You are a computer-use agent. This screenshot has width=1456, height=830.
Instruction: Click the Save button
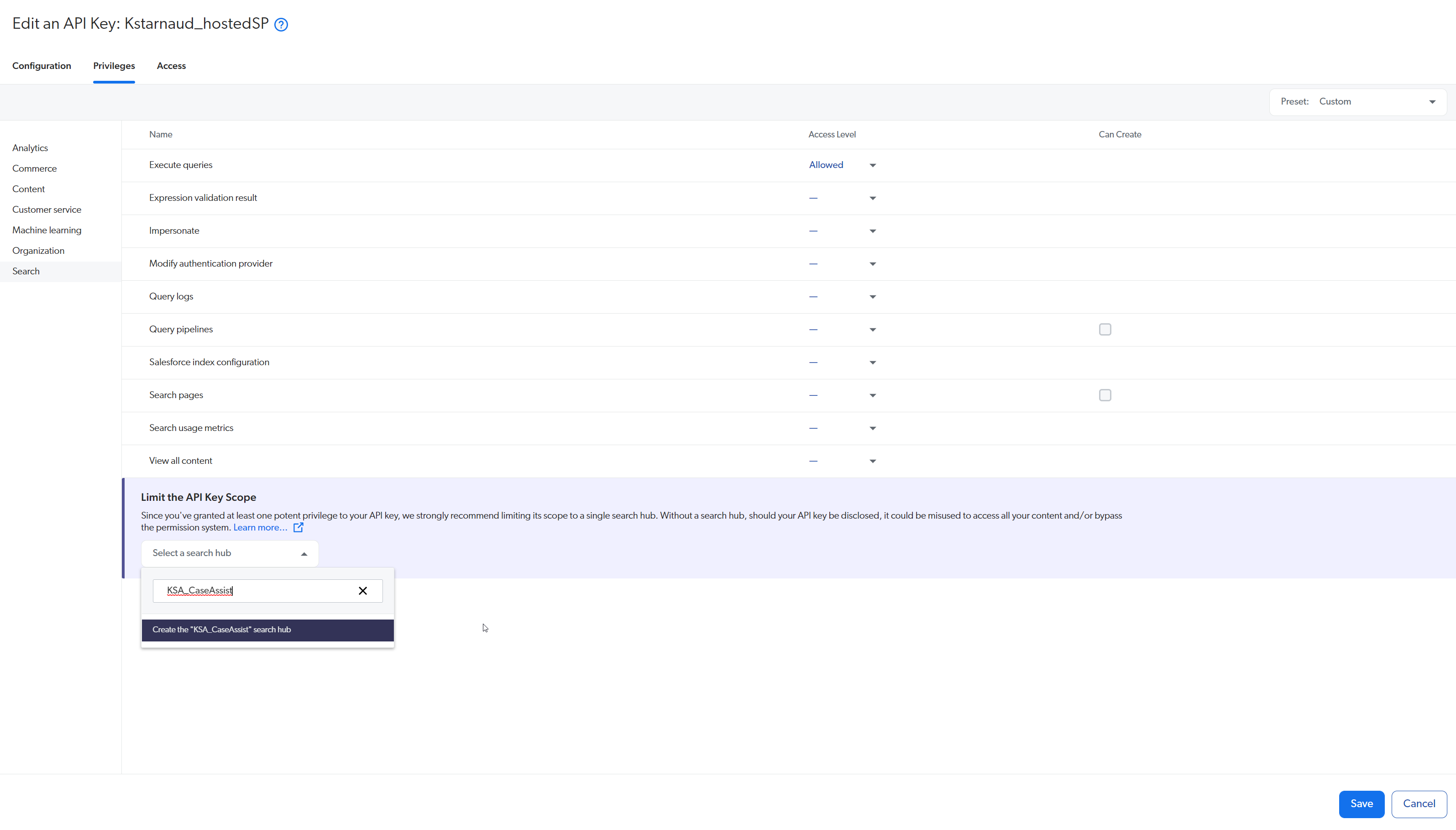[1362, 804]
